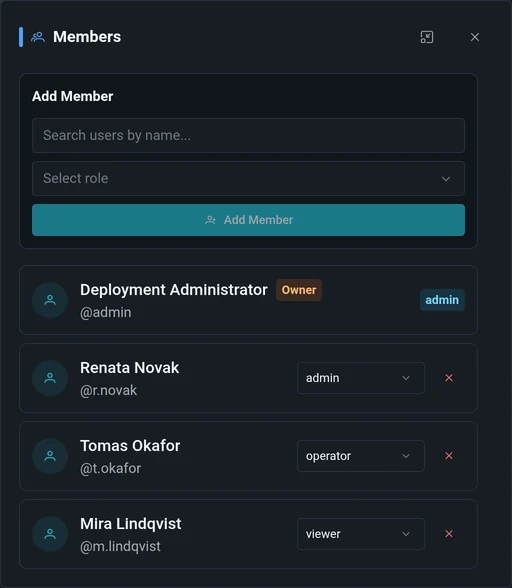
Task: Change Renata Novak's admin role dropdown
Action: tap(360, 378)
